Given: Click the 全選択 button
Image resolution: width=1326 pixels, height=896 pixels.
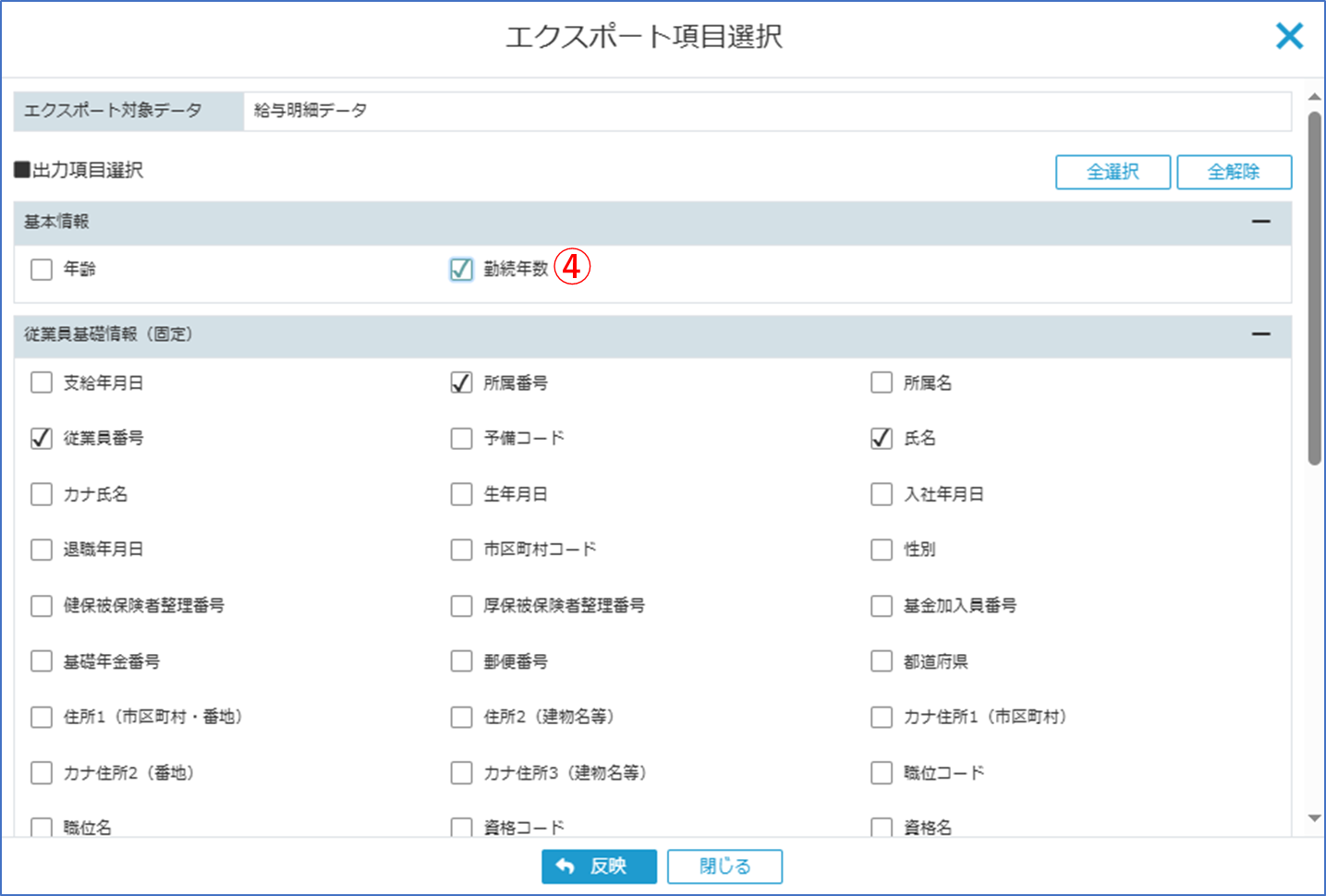Looking at the screenshot, I should coord(1113,172).
